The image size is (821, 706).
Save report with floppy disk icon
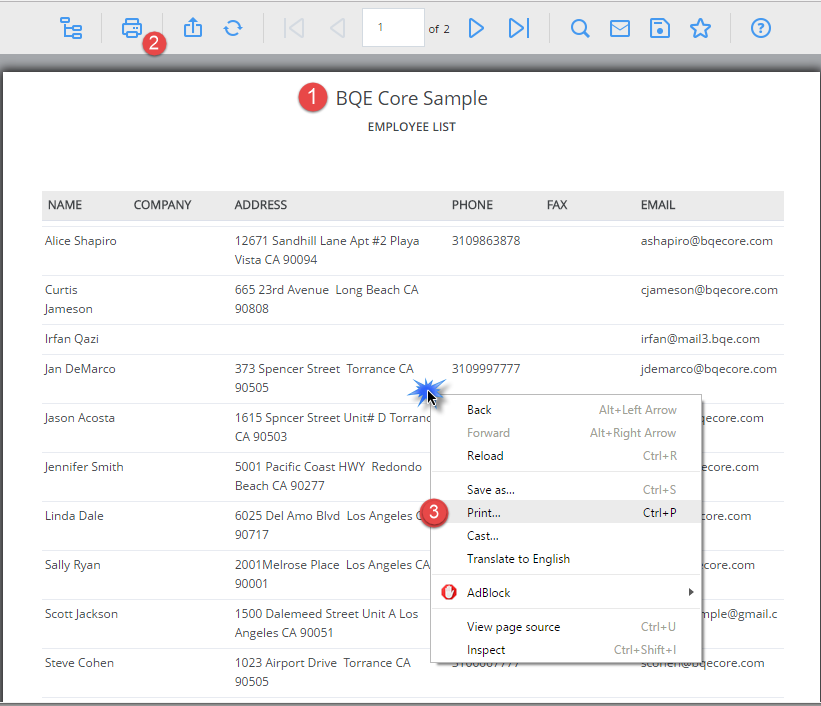click(x=660, y=28)
